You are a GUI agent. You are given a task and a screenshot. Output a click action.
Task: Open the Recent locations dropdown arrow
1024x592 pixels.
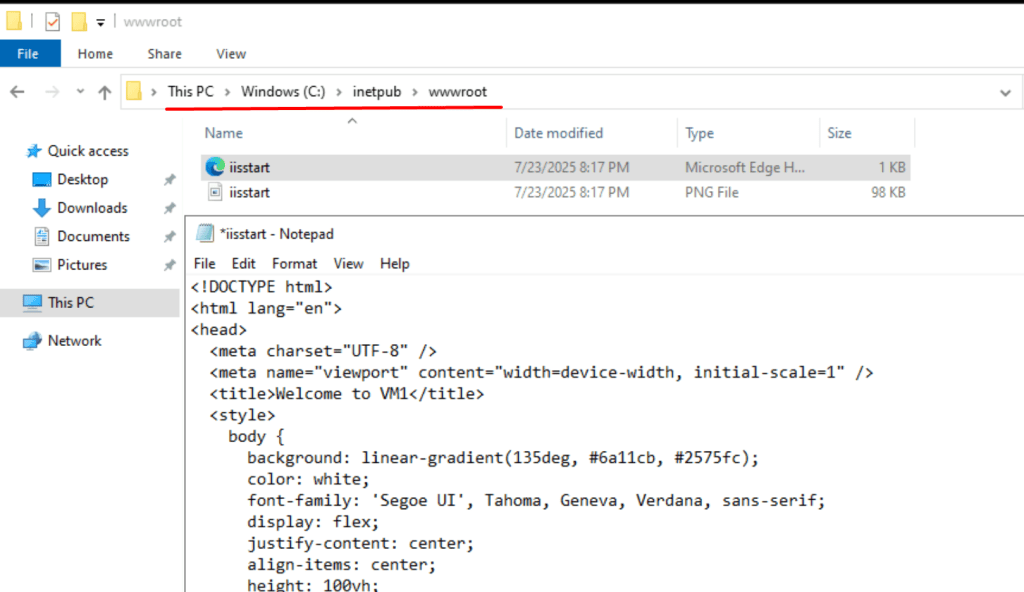coord(79,92)
